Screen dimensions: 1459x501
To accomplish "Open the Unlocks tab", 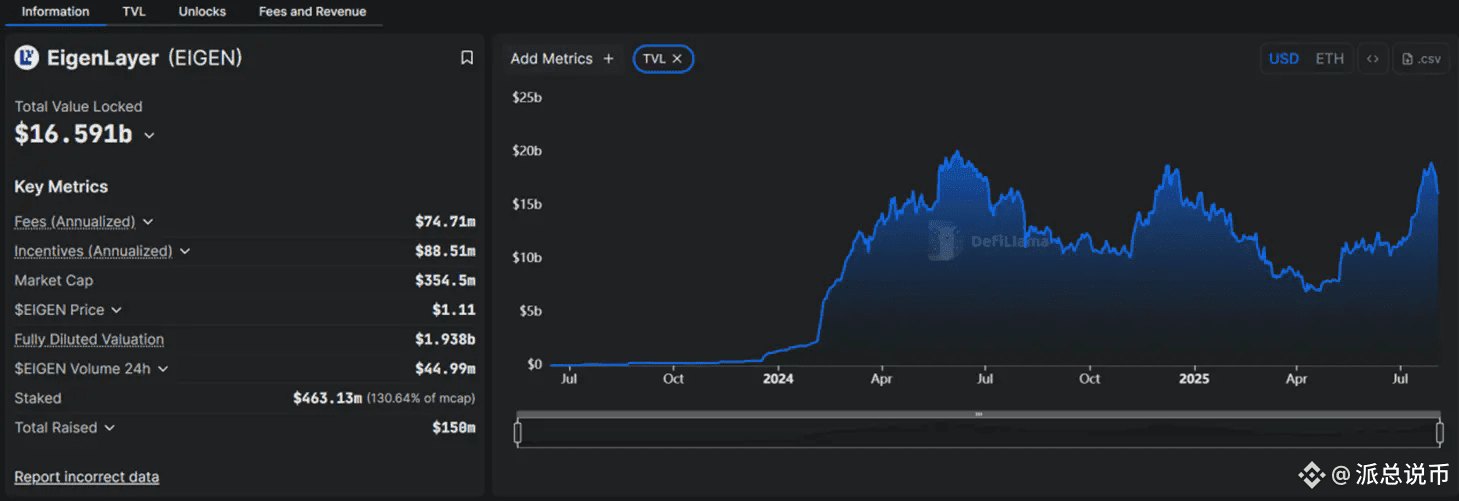I will 202,12.
